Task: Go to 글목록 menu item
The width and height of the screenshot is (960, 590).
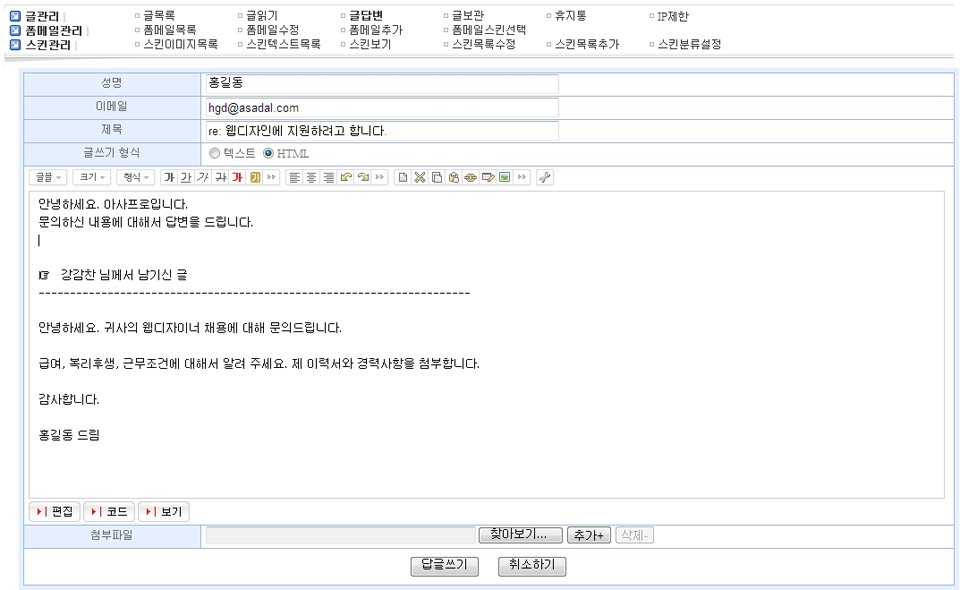Action: point(161,16)
